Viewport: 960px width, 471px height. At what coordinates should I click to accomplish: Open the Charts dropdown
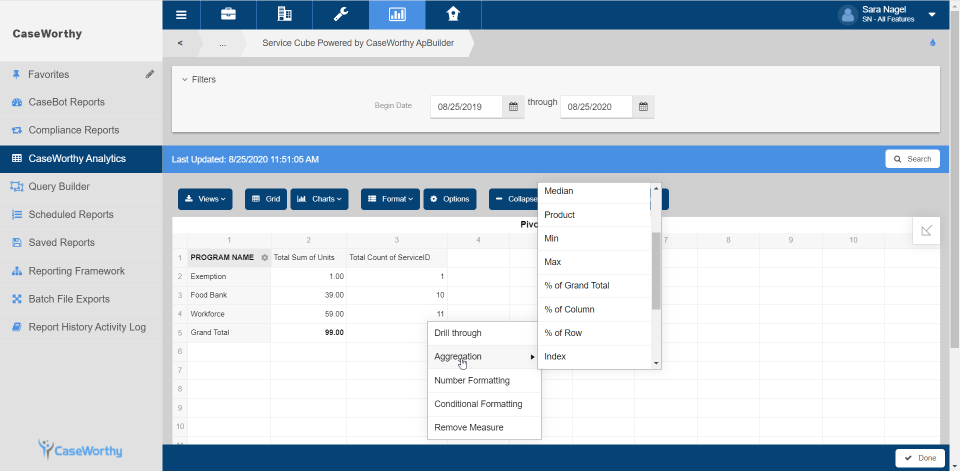319,199
